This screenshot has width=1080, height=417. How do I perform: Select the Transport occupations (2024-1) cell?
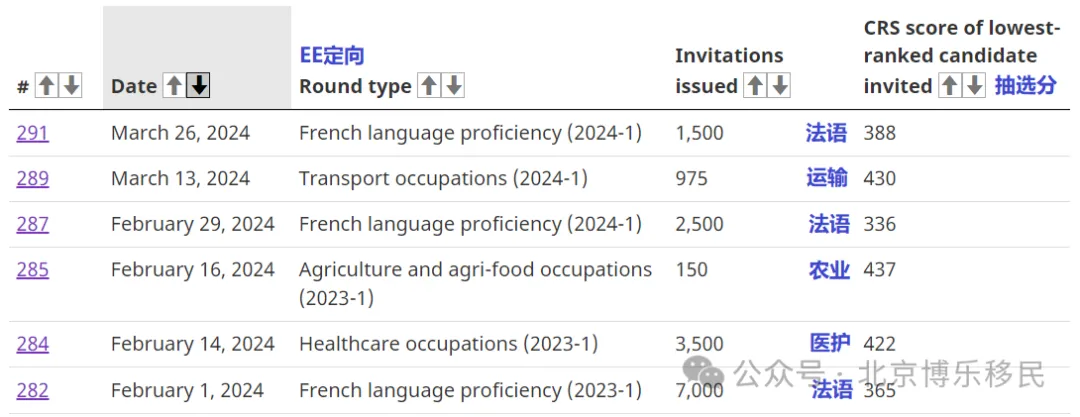pos(443,179)
